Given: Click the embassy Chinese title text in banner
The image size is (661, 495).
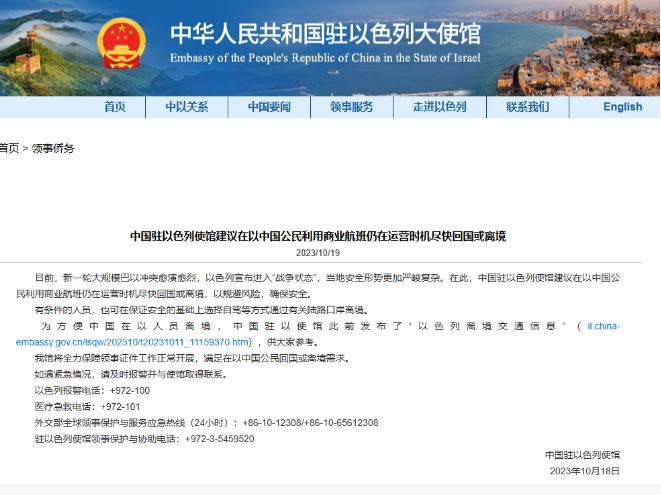Looking at the screenshot, I should (x=325, y=34).
